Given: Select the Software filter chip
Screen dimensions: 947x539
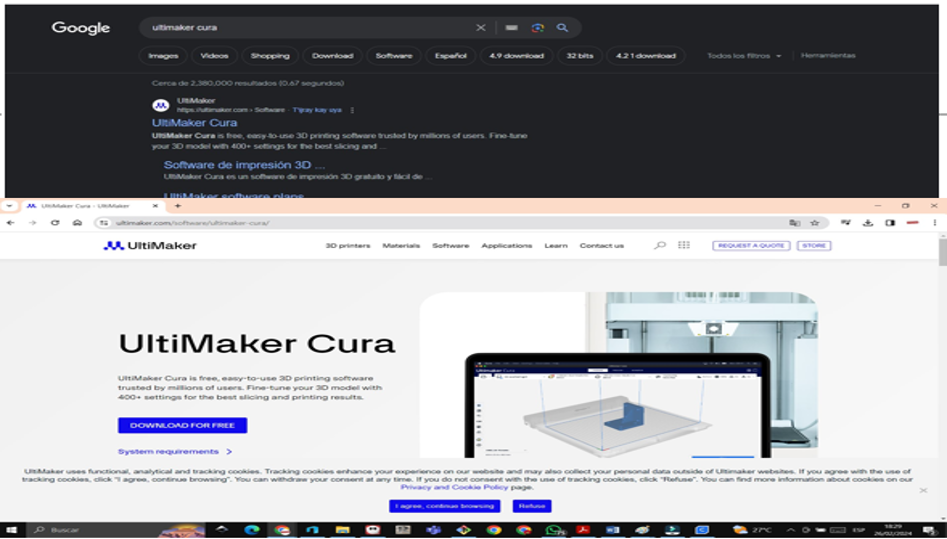Looking at the screenshot, I should pyautogui.click(x=394, y=56).
